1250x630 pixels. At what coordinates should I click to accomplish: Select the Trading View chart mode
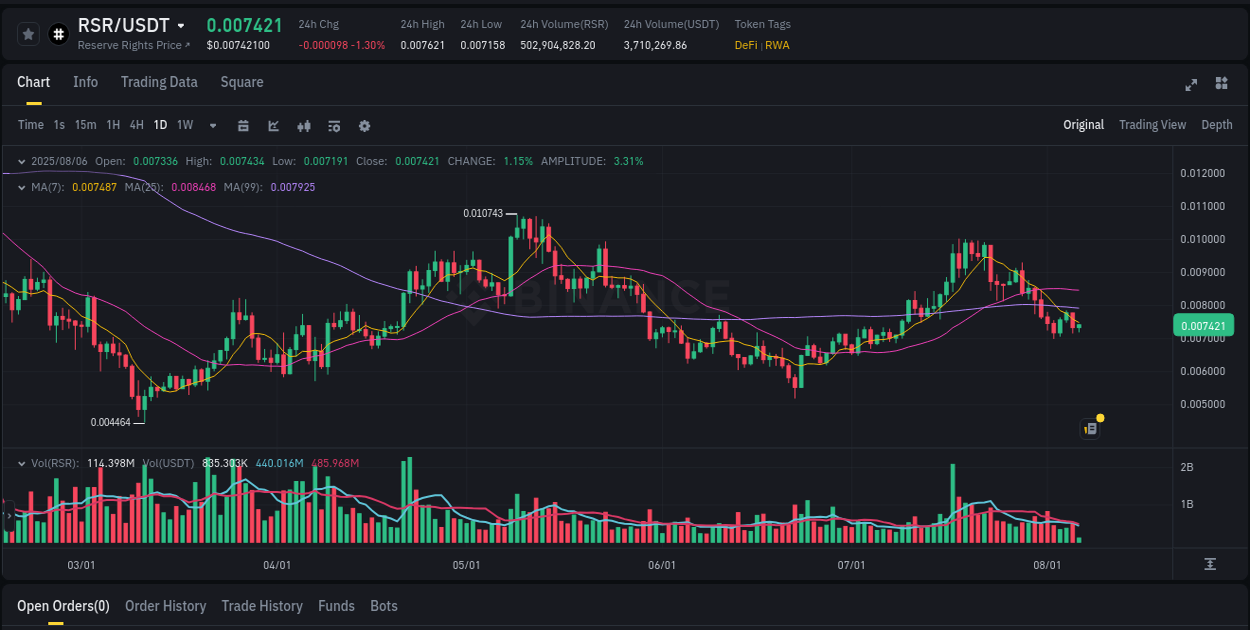(x=1152, y=125)
